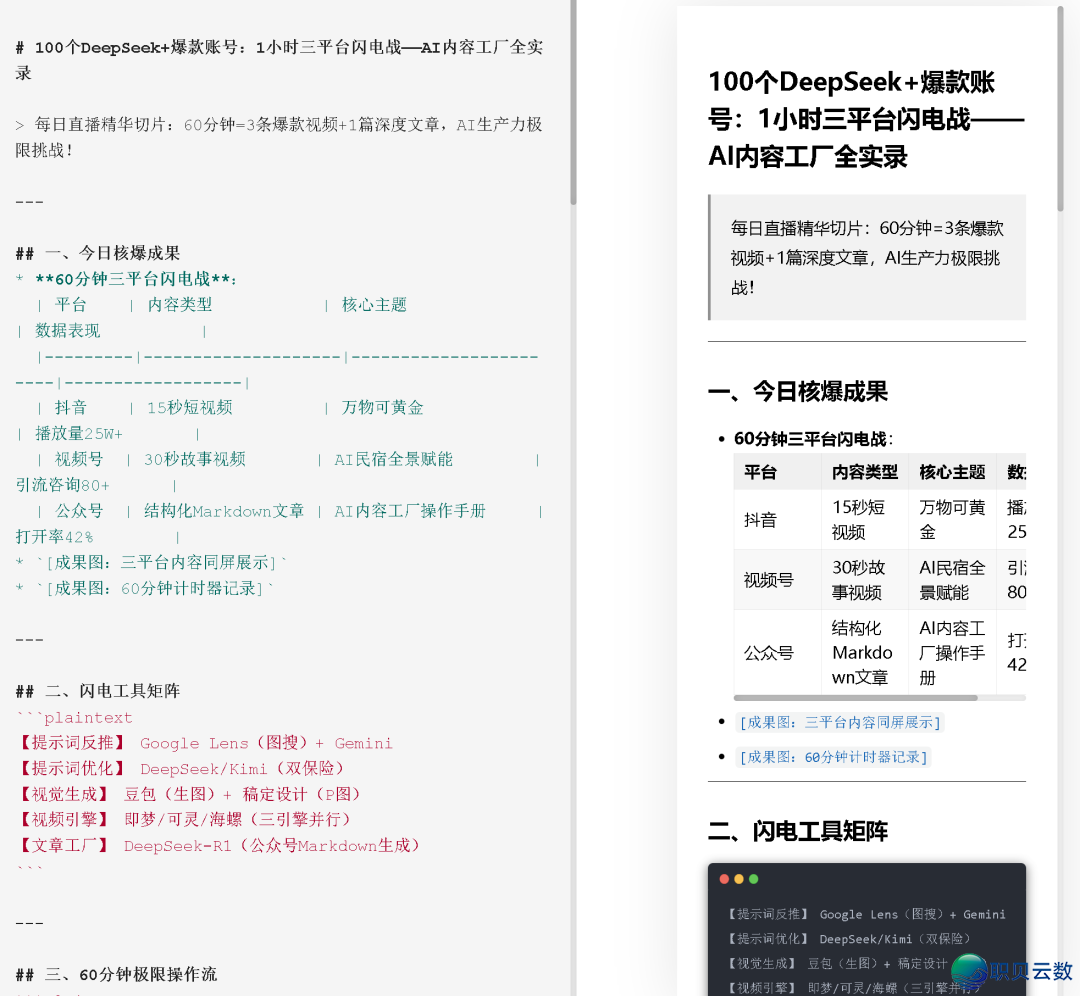Image resolution: width=1080 pixels, height=996 pixels.
Task: Place cursor in editor blockquote > 每日直播精华切片
Action: click(279, 137)
